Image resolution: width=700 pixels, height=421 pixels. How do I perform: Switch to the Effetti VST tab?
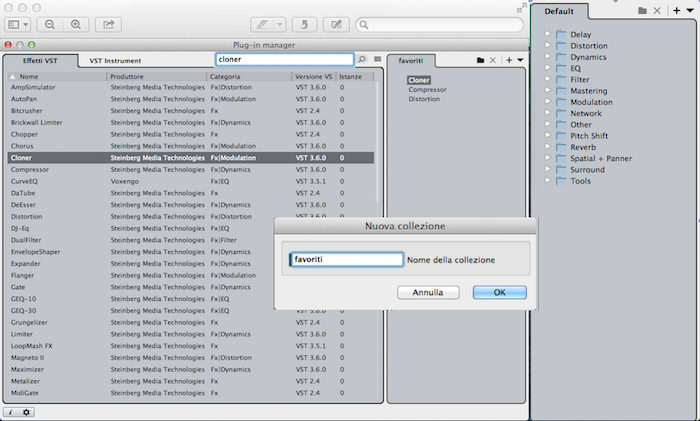pos(40,60)
